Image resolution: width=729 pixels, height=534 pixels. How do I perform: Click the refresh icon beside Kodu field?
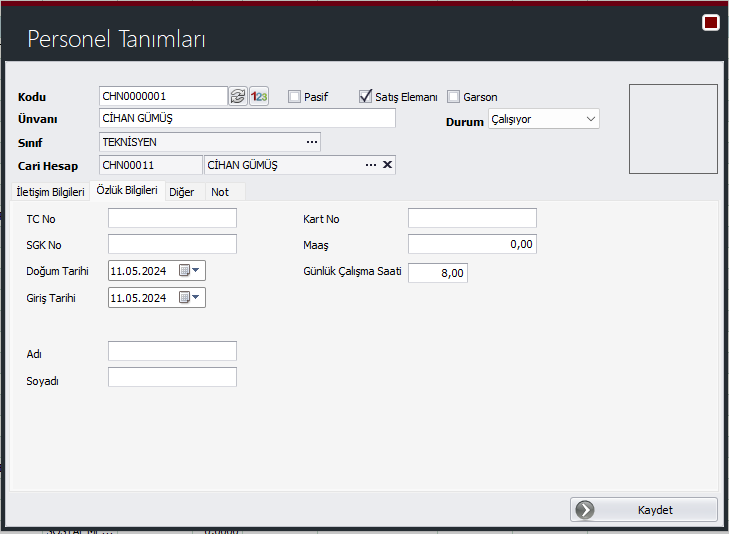[x=238, y=97]
